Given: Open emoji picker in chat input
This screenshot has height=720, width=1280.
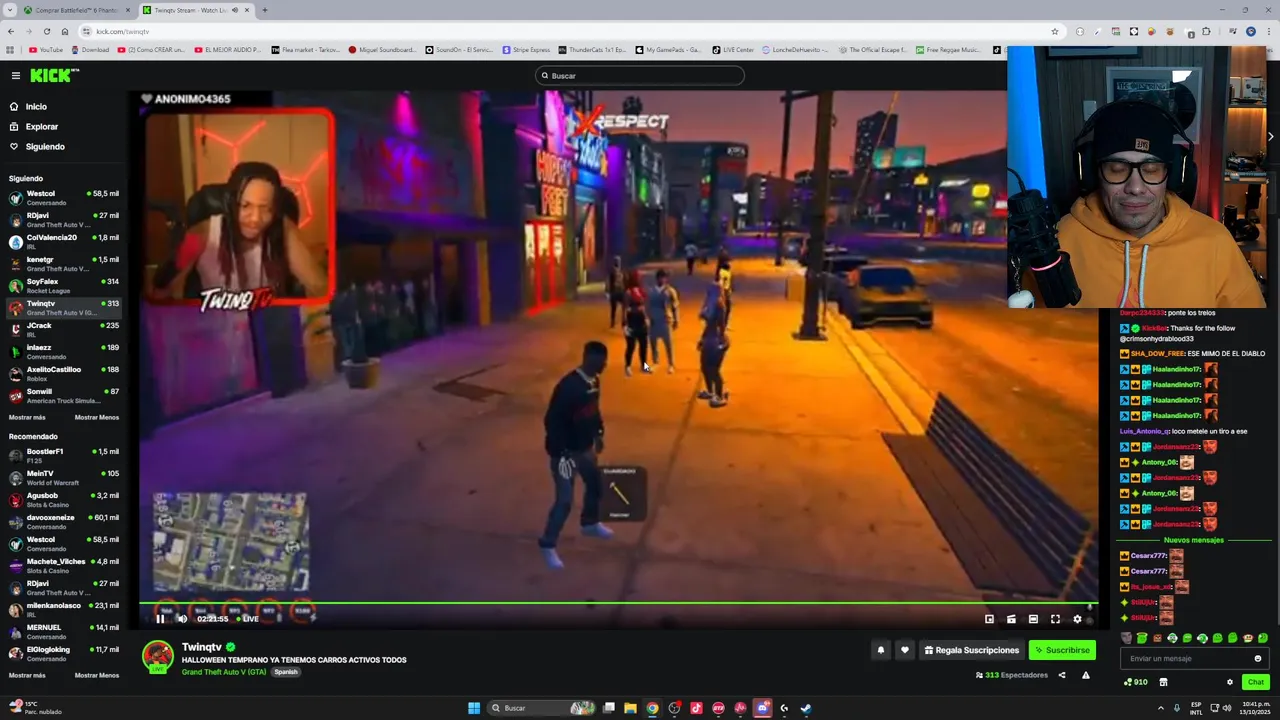Looking at the screenshot, I should (1258, 659).
